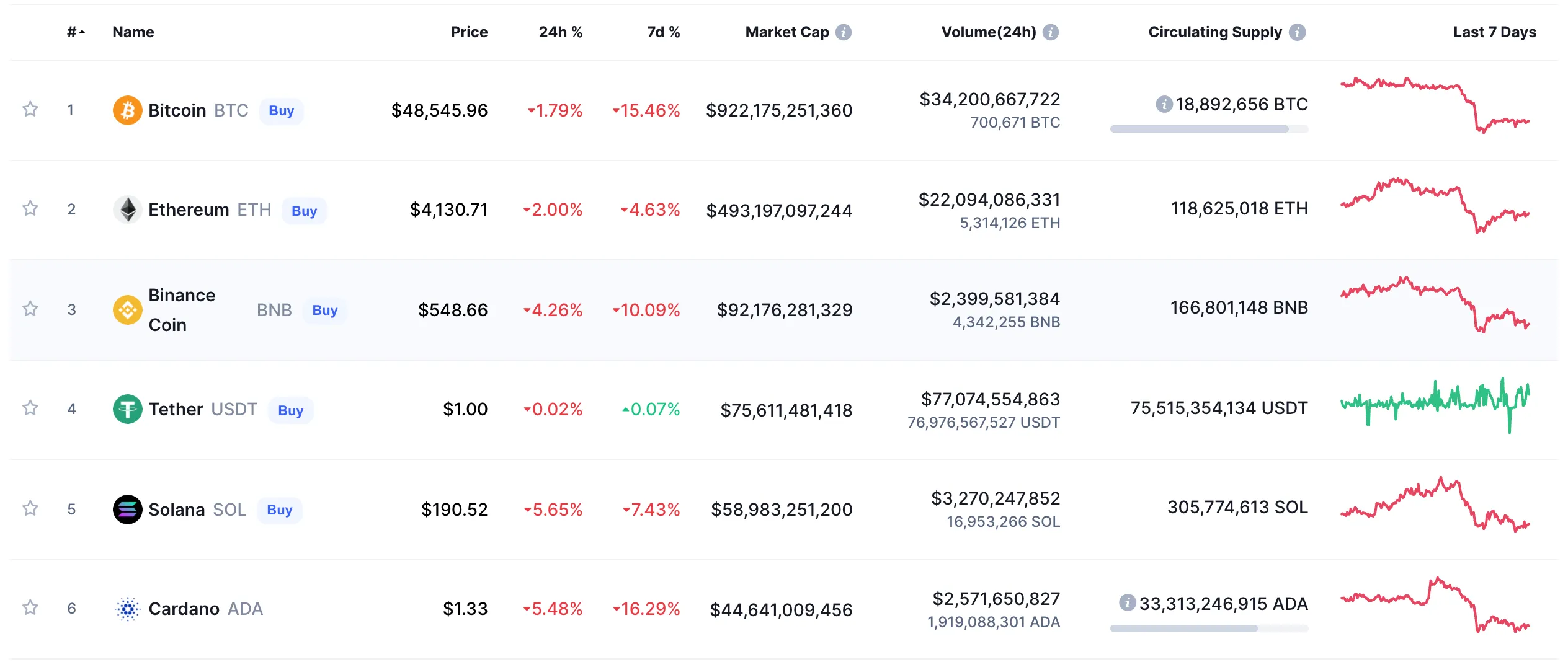Sort table by Name column

pyautogui.click(x=133, y=32)
